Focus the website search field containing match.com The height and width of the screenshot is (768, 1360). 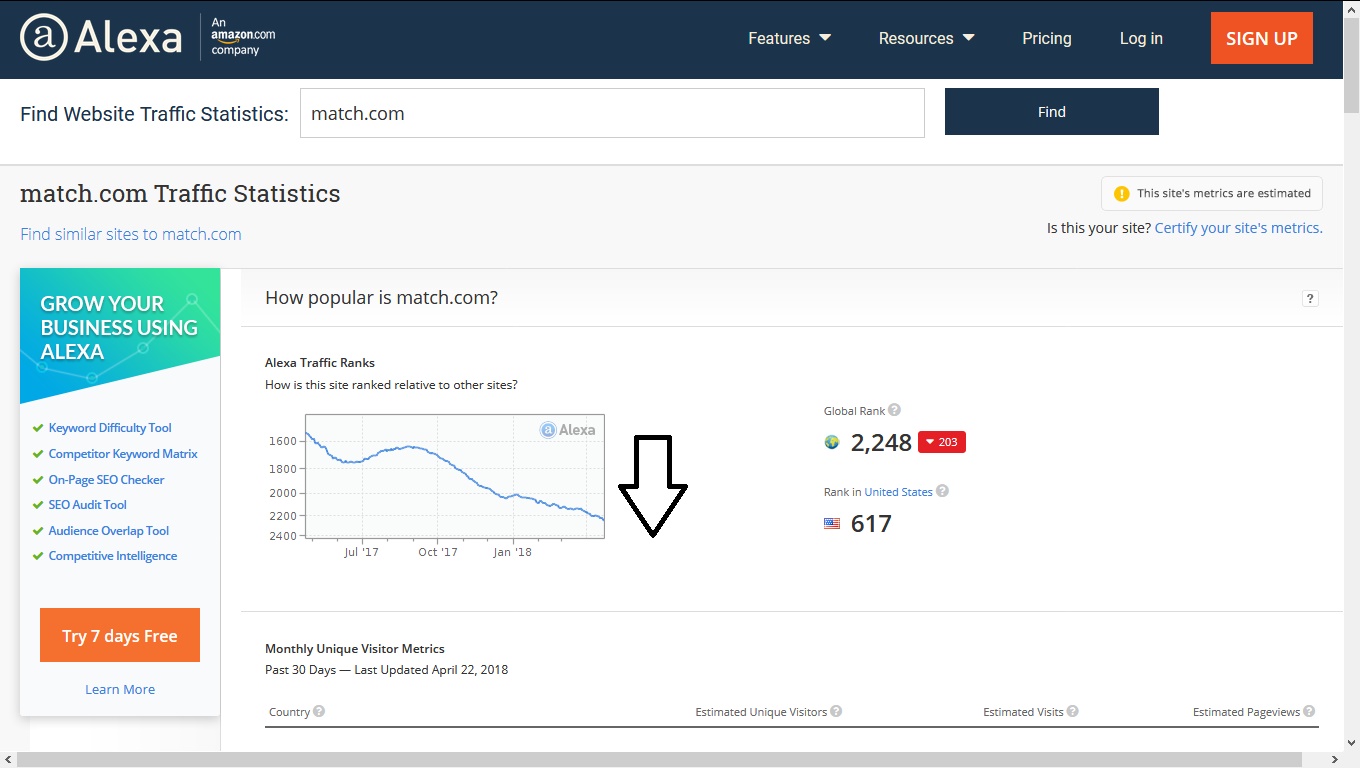(612, 113)
